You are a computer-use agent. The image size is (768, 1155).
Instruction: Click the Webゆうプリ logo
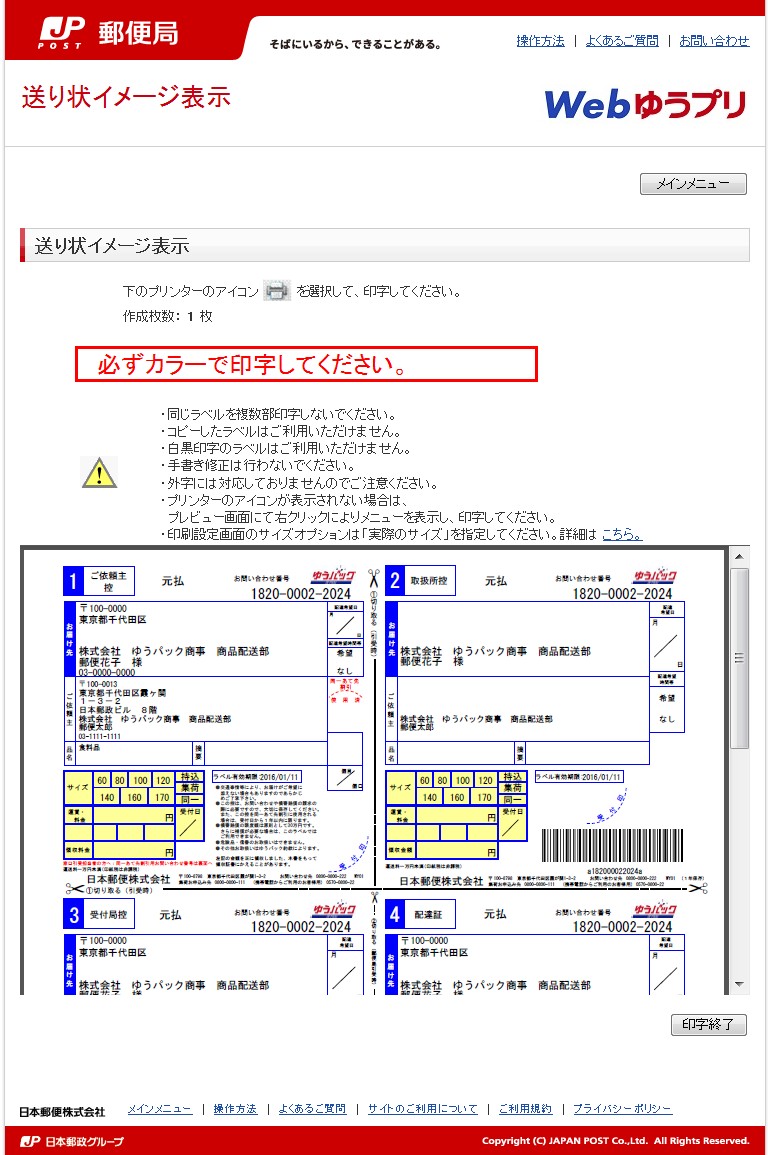[x=646, y=105]
